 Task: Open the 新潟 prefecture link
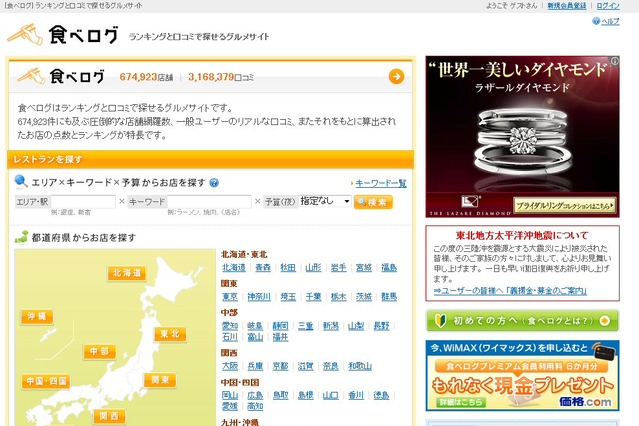(x=331, y=326)
